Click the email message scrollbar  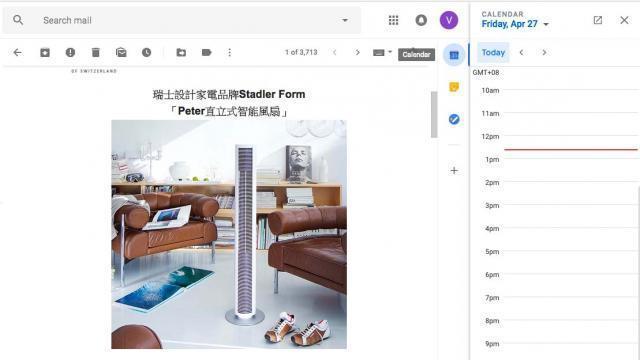(434, 115)
